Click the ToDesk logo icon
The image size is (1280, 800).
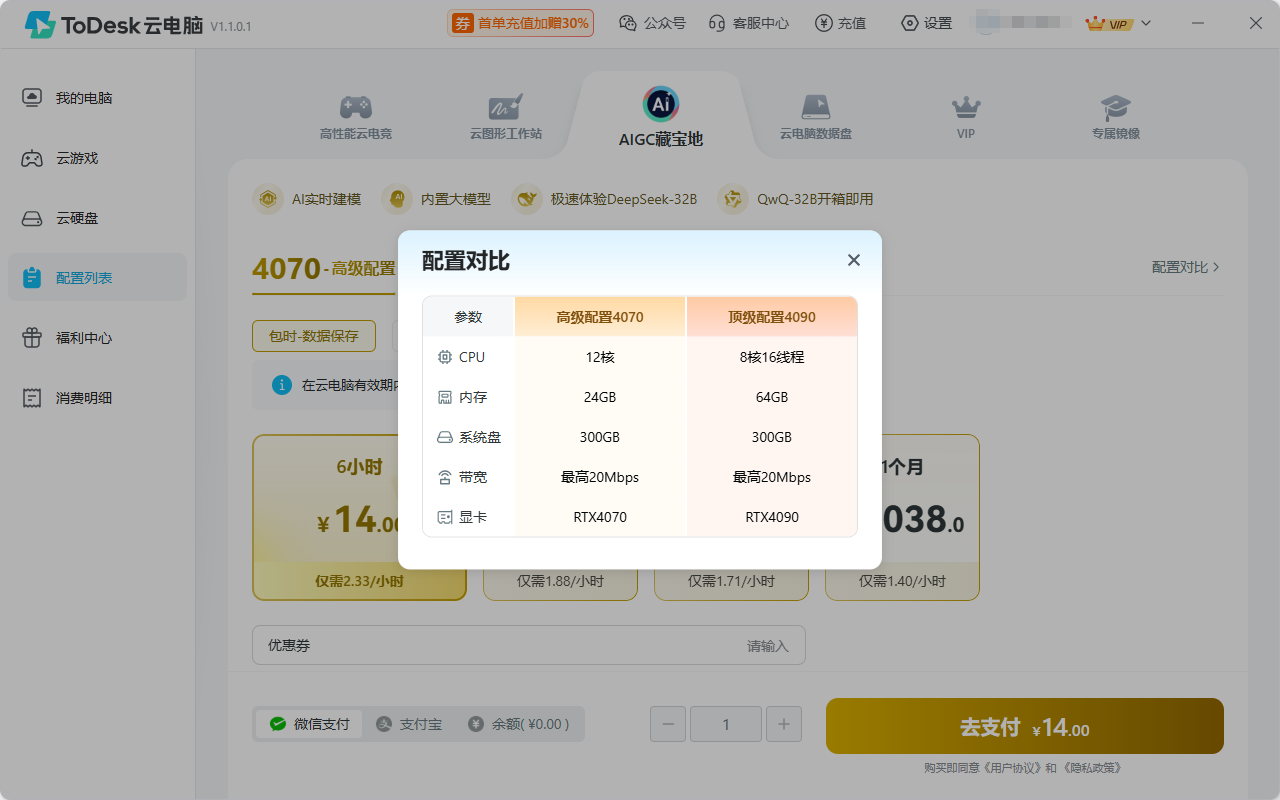pyautogui.click(x=40, y=25)
